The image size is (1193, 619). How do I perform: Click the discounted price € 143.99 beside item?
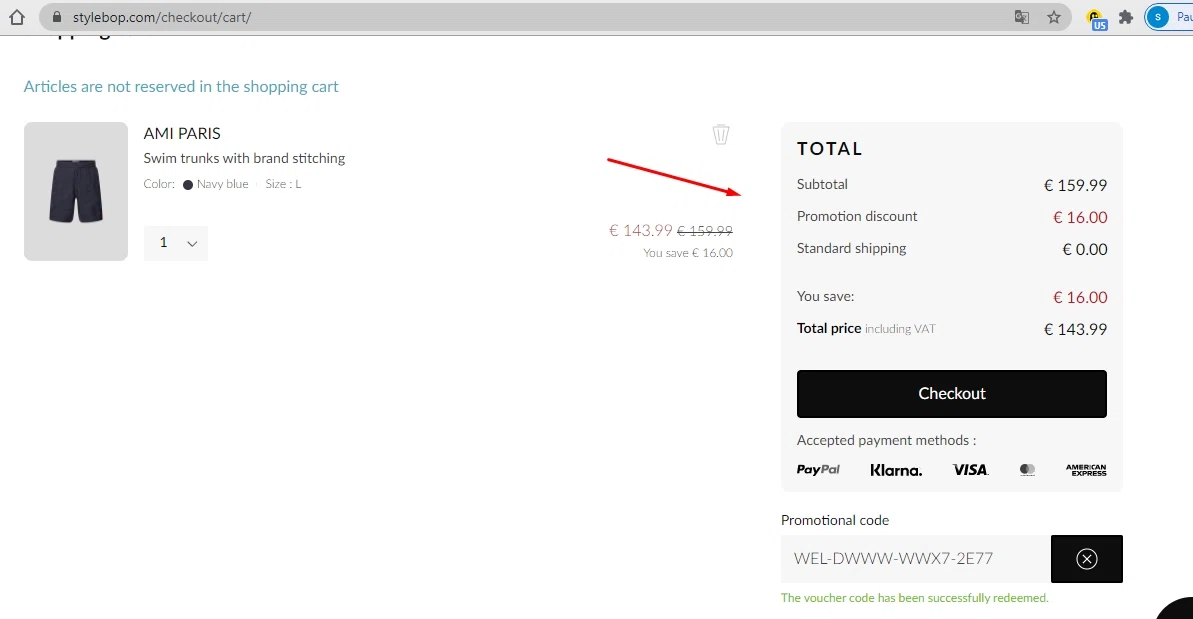pos(641,230)
